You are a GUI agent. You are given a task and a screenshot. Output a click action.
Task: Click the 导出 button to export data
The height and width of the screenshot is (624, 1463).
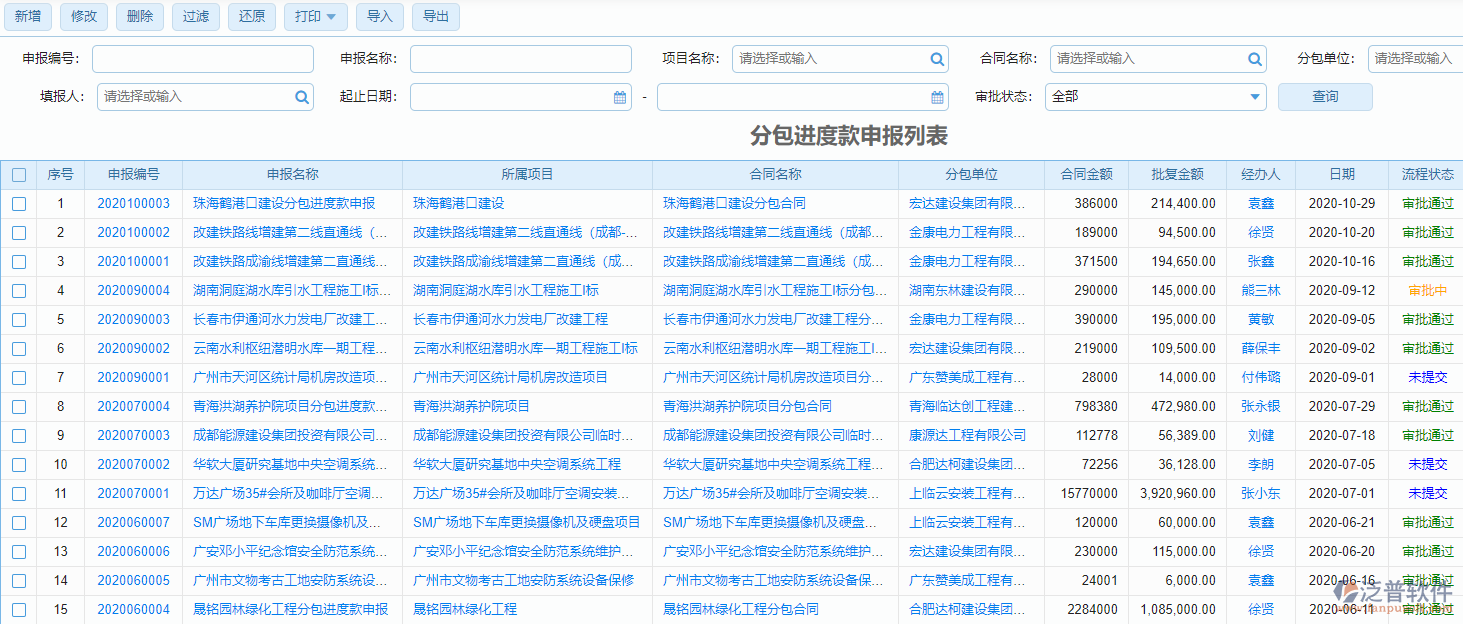[x=435, y=17]
